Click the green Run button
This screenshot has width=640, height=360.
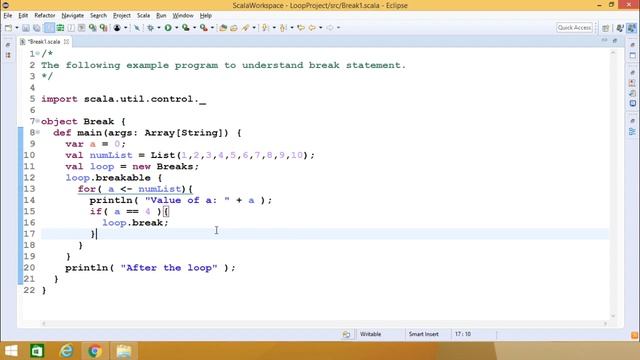click(x=168, y=28)
